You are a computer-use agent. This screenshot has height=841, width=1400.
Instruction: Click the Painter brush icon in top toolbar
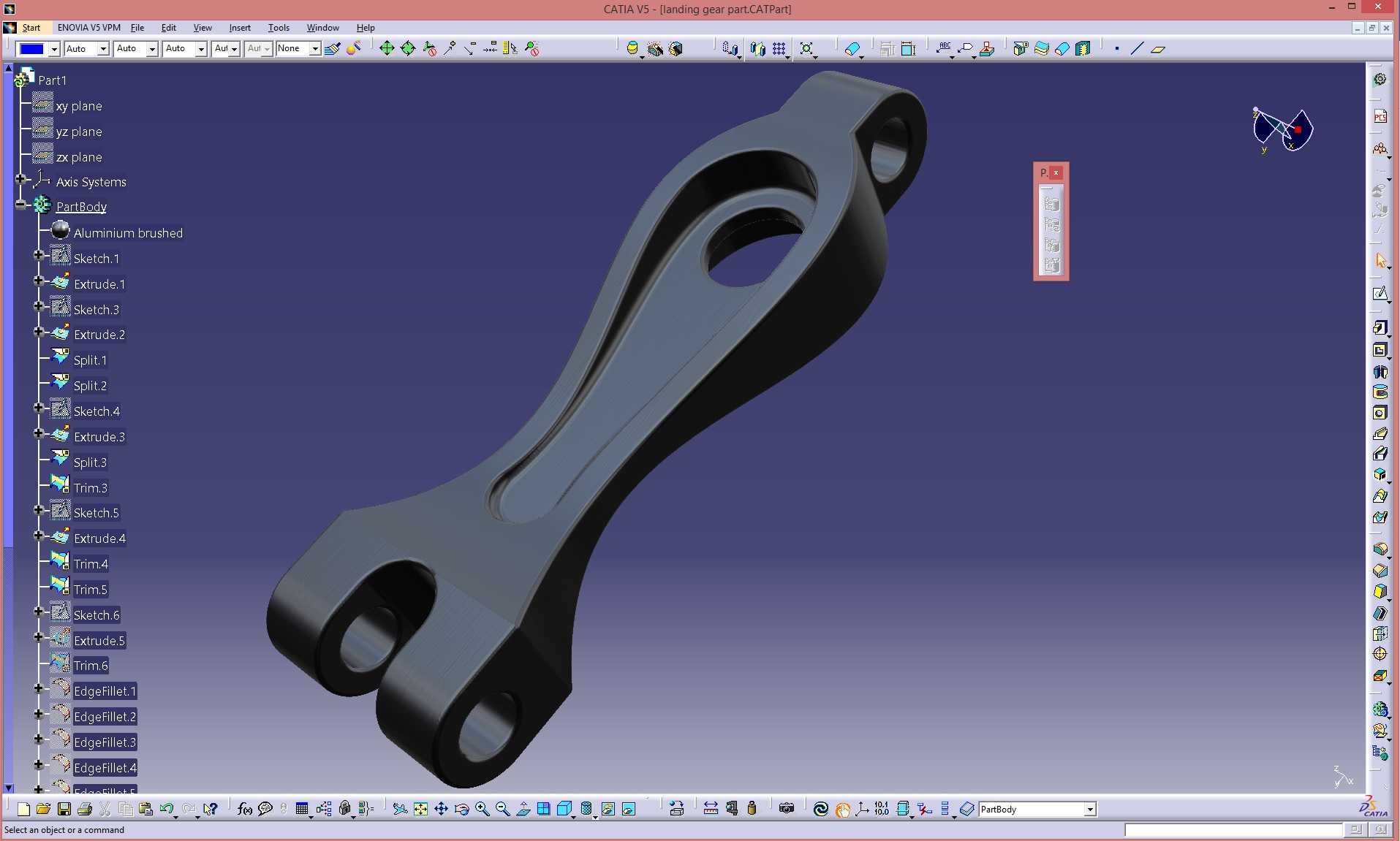(x=332, y=49)
